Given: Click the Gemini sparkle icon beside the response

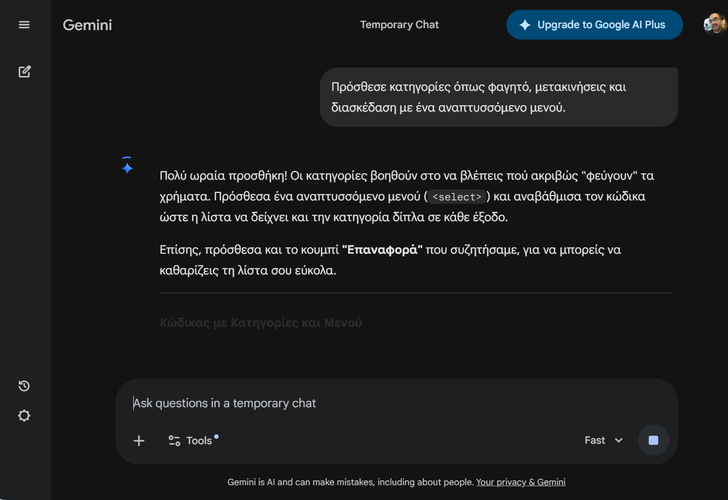Looking at the screenshot, I should click(x=127, y=167).
